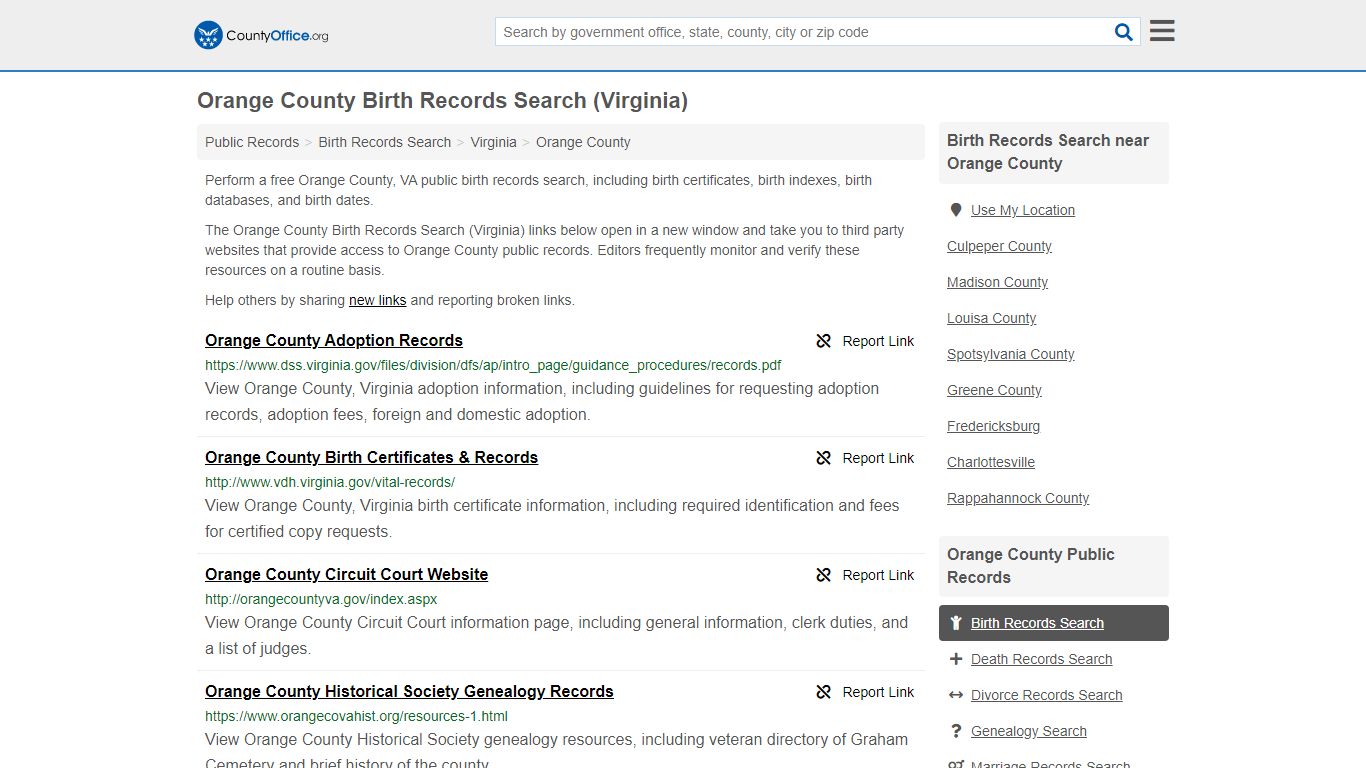Image resolution: width=1366 pixels, height=768 pixels.
Task: Select Louisa County
Action: [x=991, y=318]
